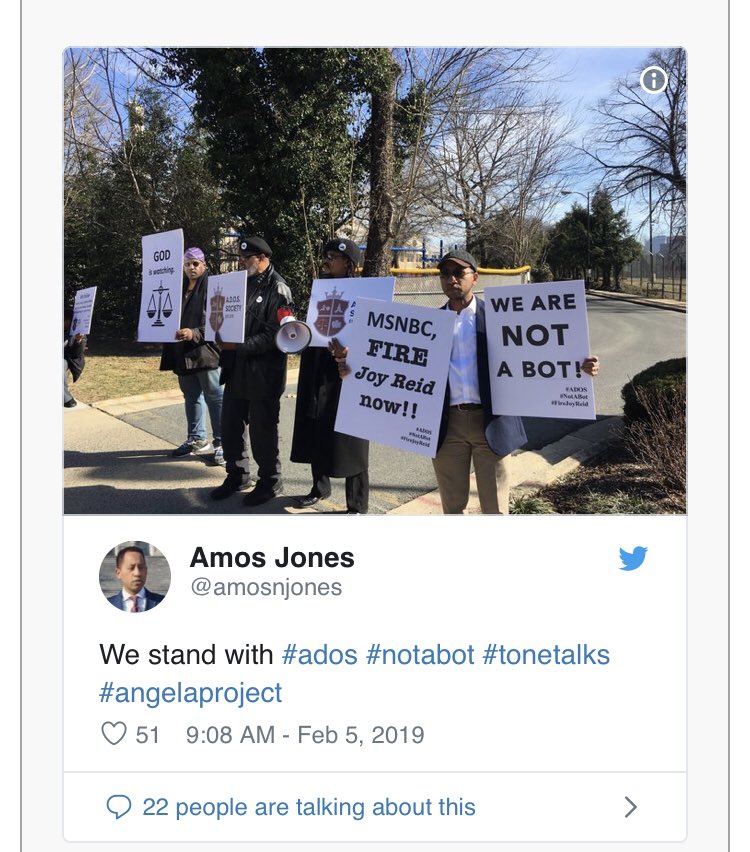Open the #notabot hashtag
750x852 pixels.
420,654
